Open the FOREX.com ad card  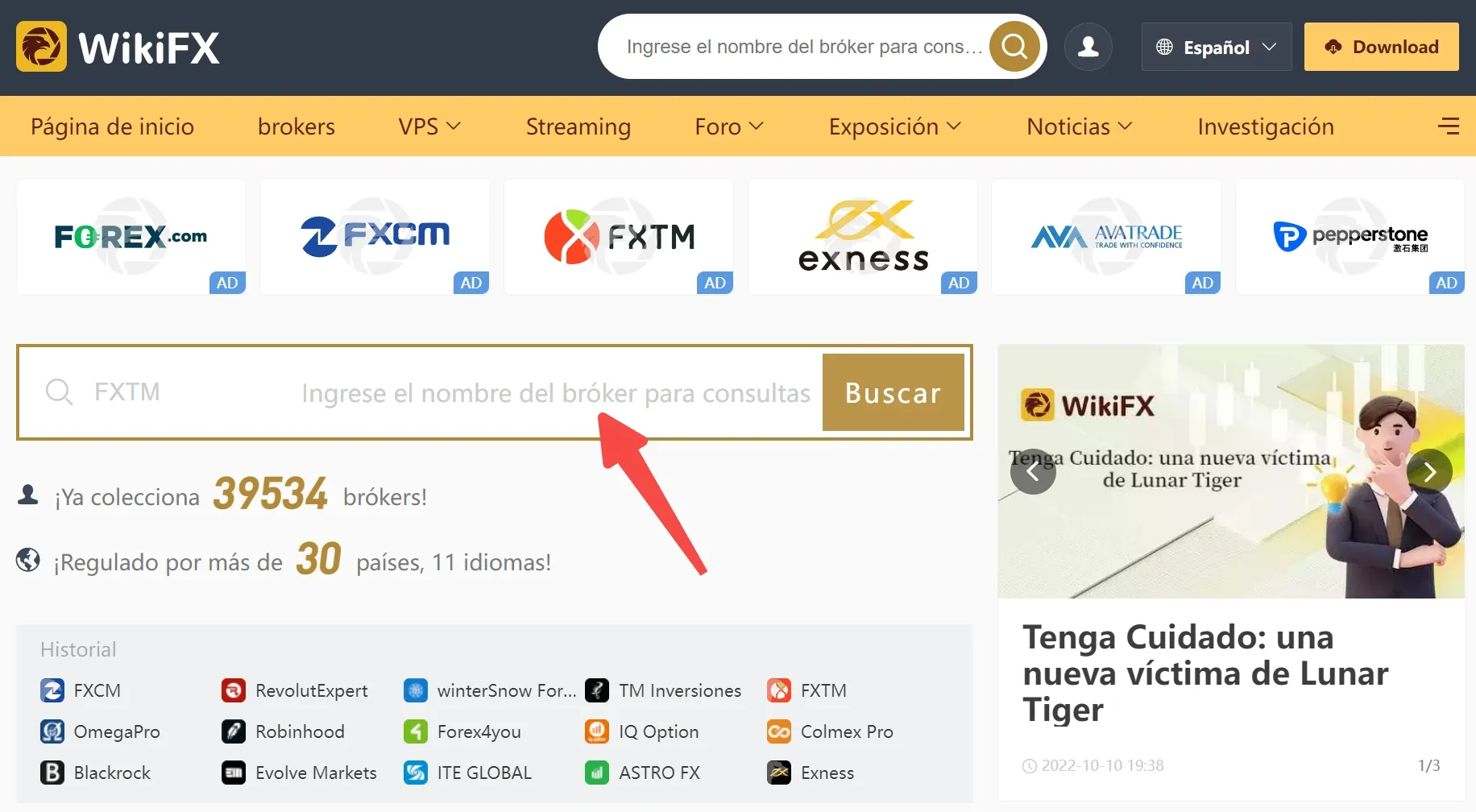pyautogui.click(x=131, y=237)
